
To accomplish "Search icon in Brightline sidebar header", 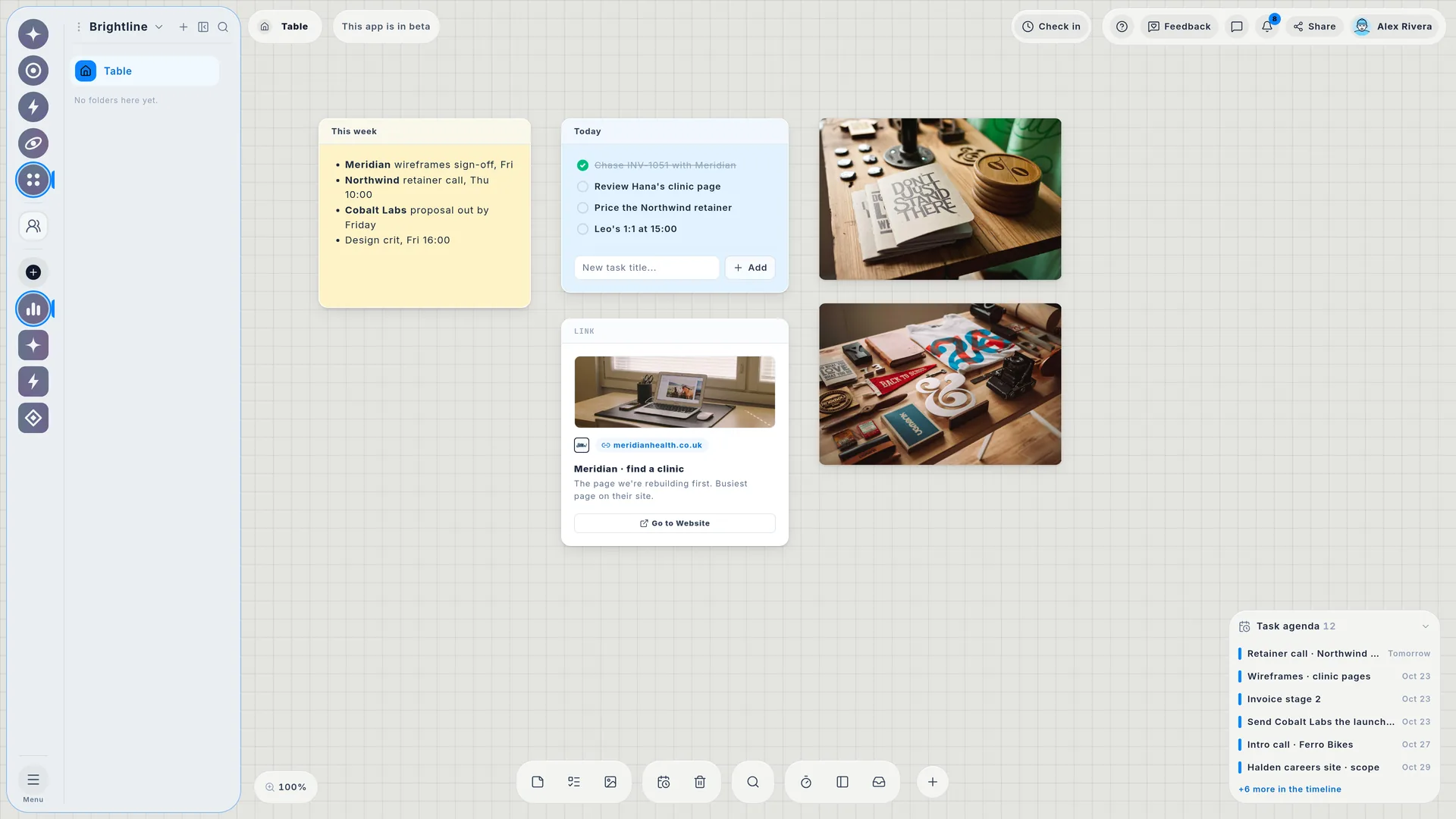I will point(223,27).
